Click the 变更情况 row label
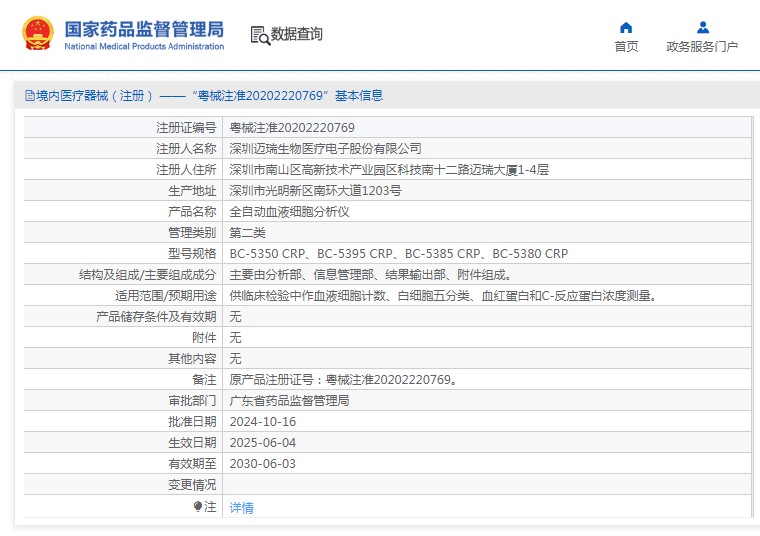Viewport: 760px width, 536px height. (x=192, y=485)
